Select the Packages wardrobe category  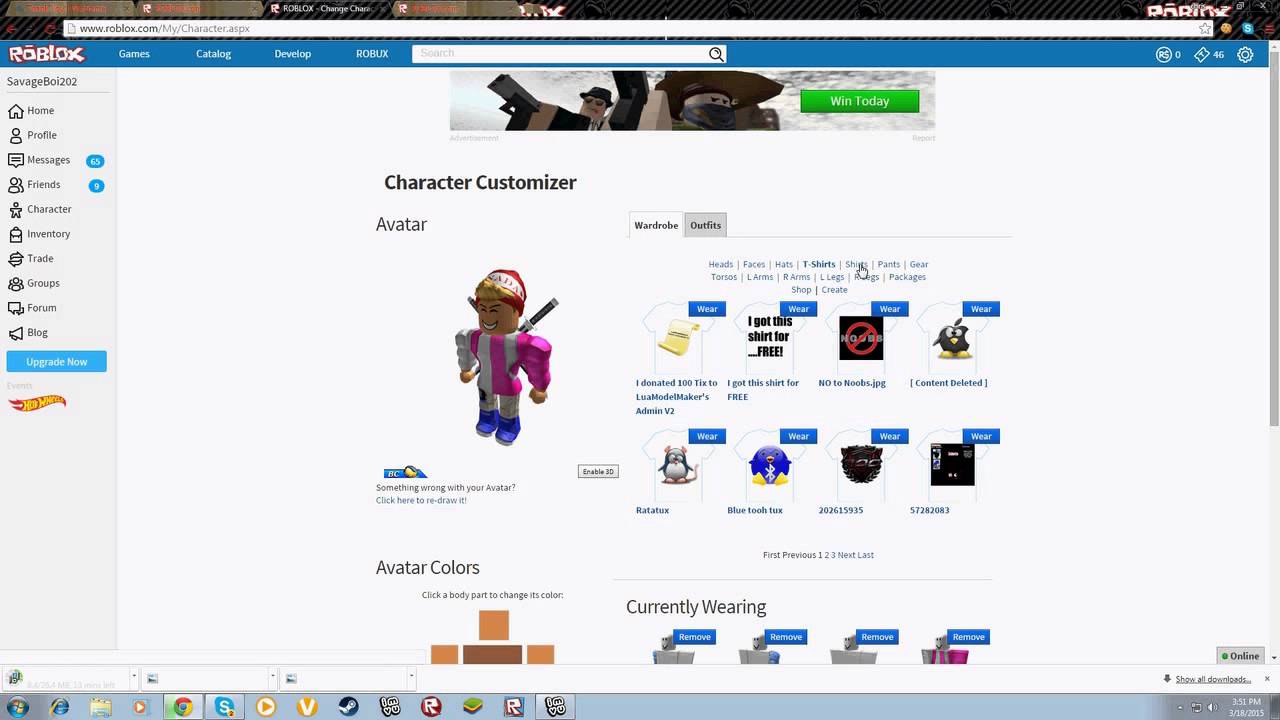(907, 277)
